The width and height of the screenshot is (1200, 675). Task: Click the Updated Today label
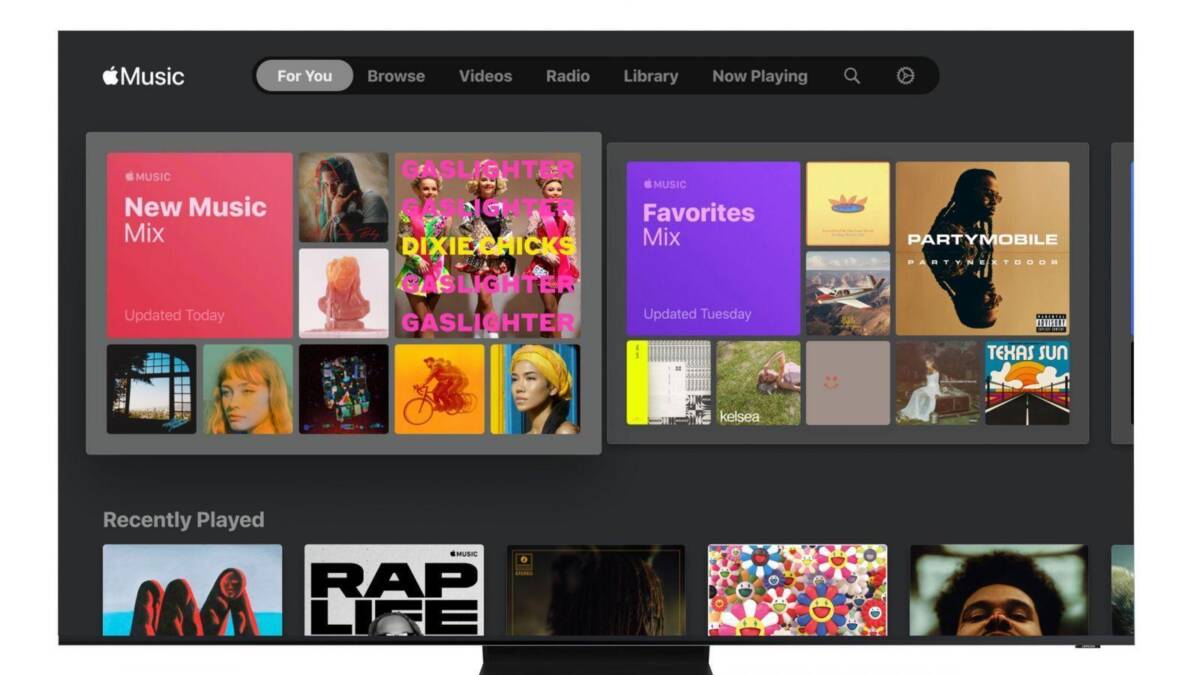tap(174, 315)
